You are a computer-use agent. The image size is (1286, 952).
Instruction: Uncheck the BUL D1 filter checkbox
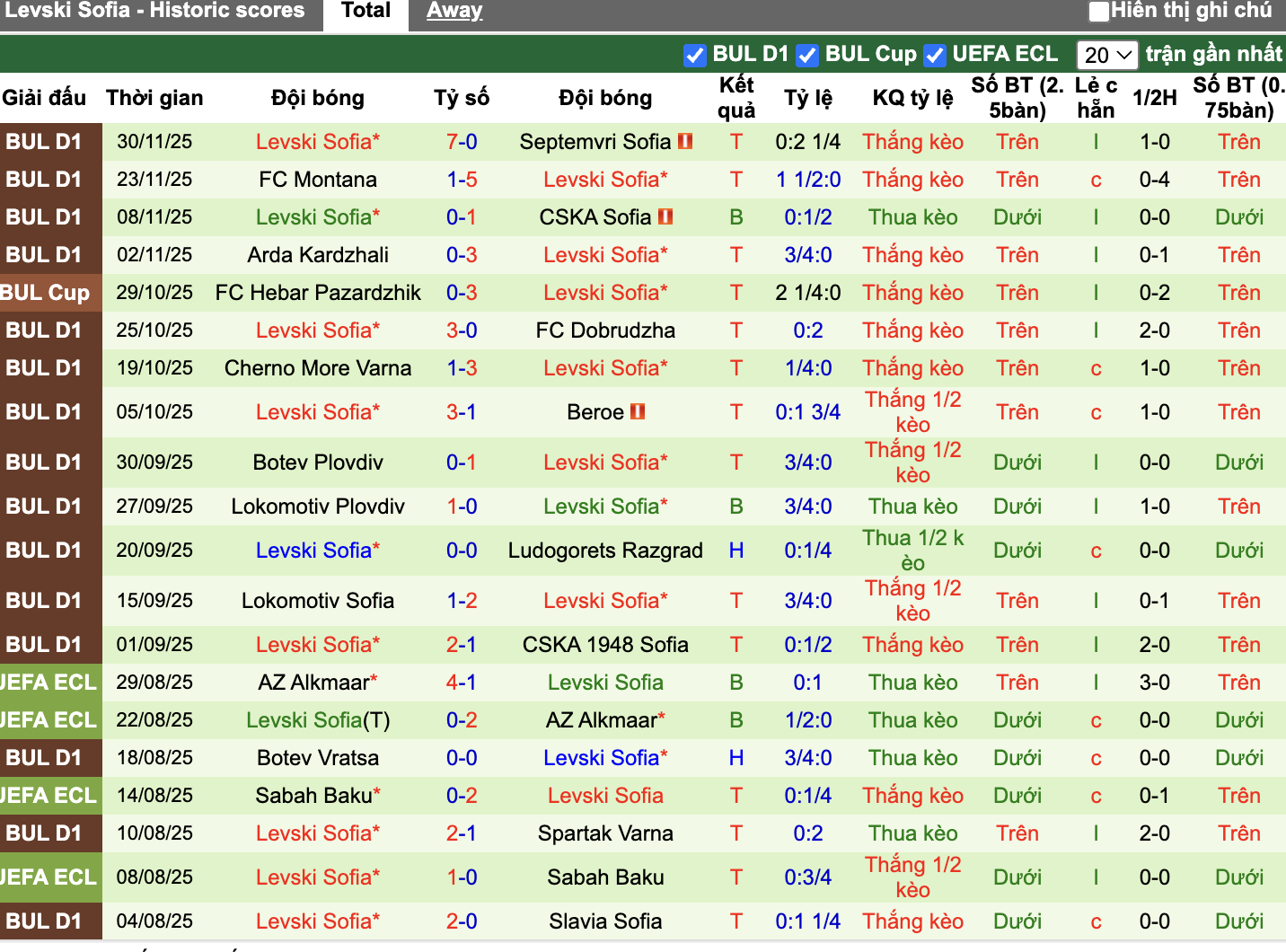click(x=695, y=55)
